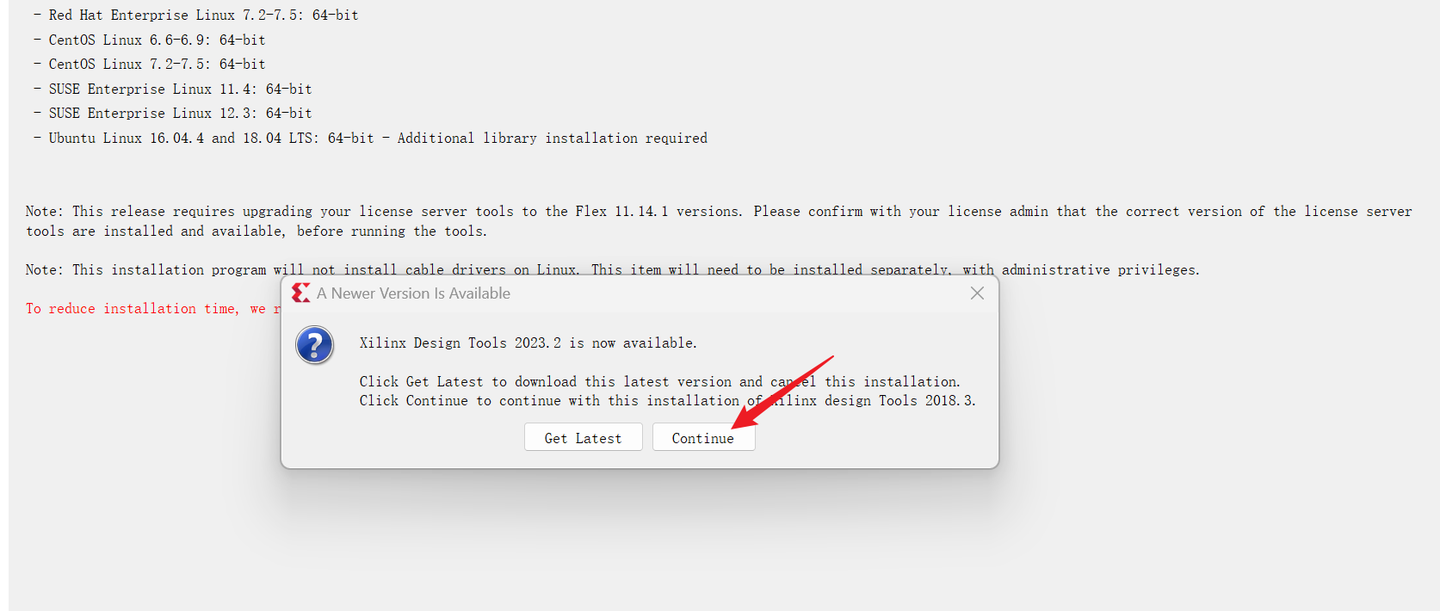Click "Additional library installation required" text
Screen dimensions: 1440x611
[552, 138]
